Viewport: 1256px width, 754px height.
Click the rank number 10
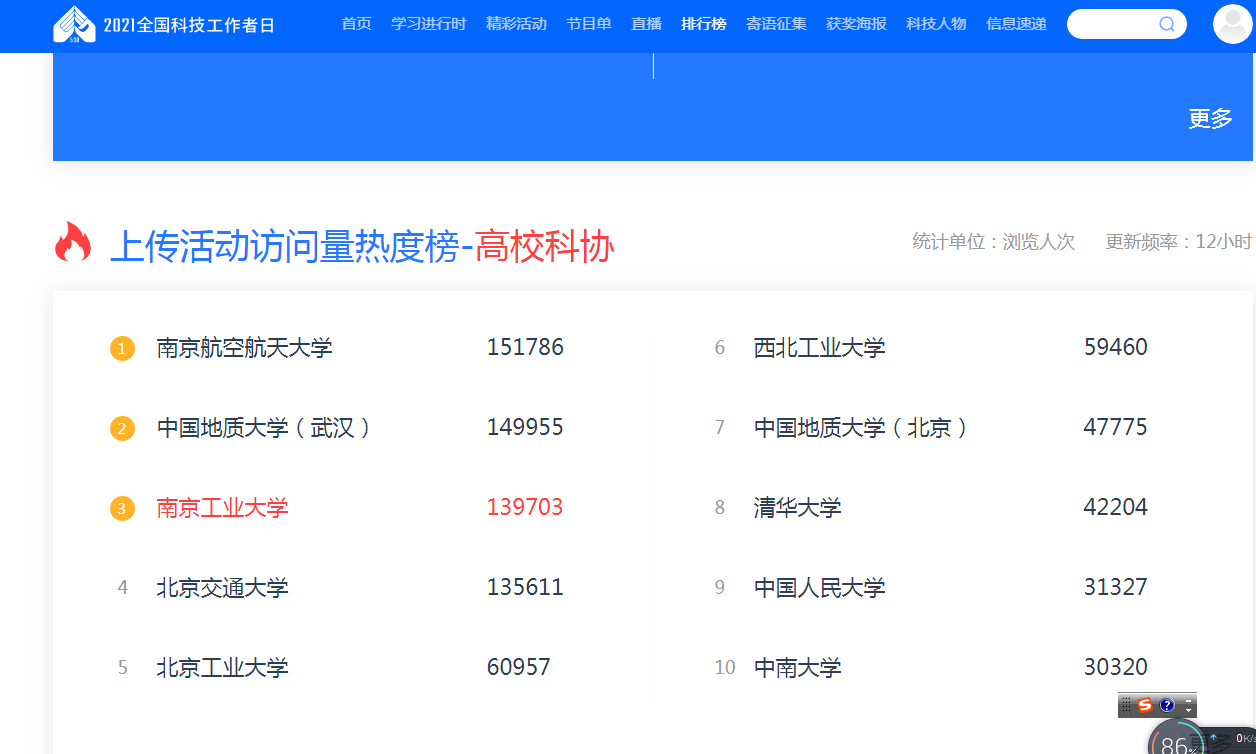725,668
